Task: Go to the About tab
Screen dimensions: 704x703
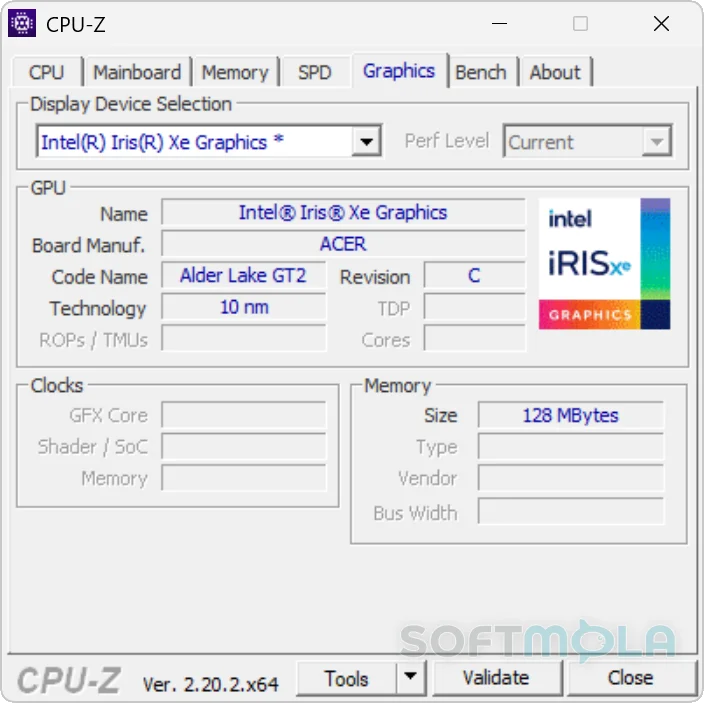Action: tap(555, 72)
